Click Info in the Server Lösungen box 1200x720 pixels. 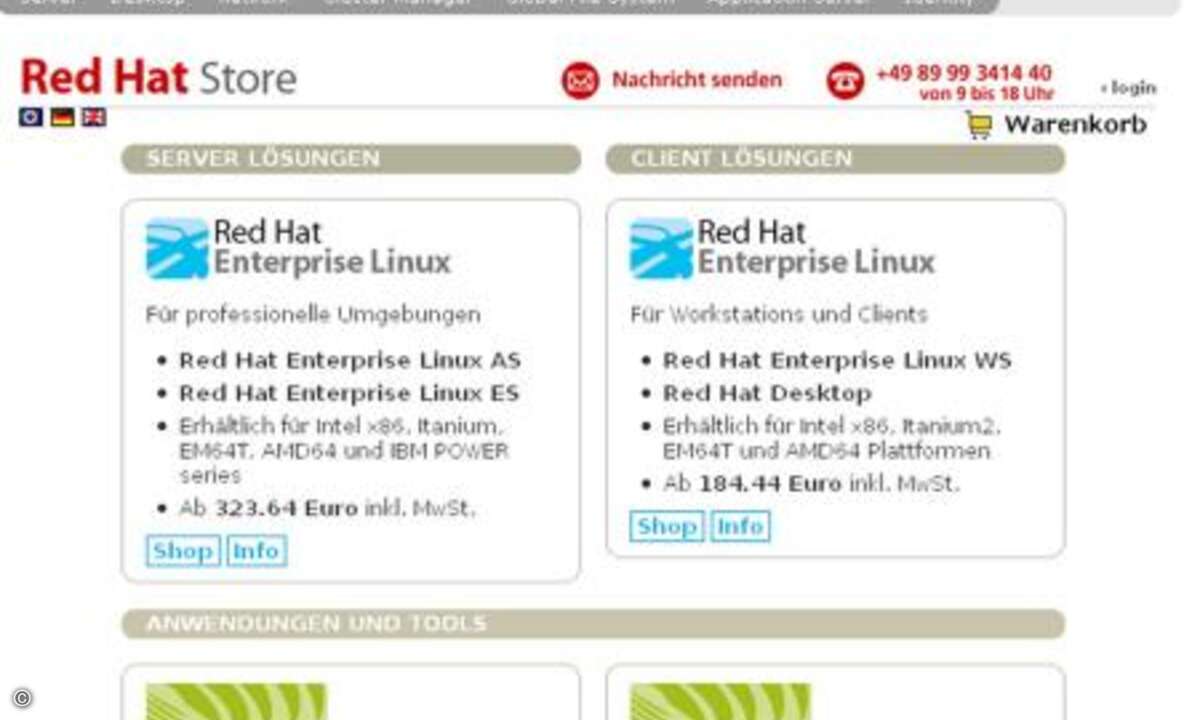click(256, 551)
